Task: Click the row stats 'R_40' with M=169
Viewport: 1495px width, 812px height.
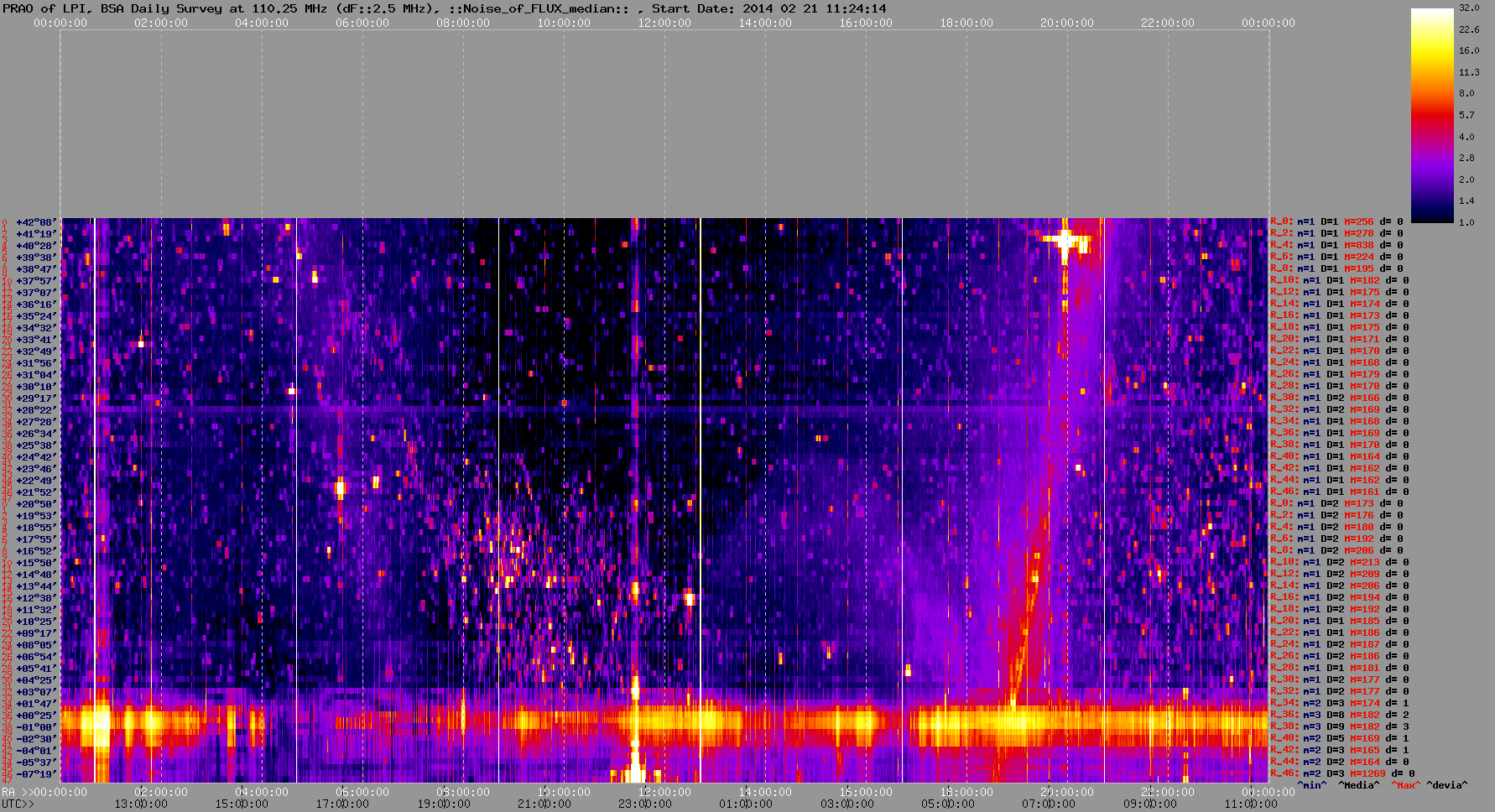Action: [x=1340, y=739]
